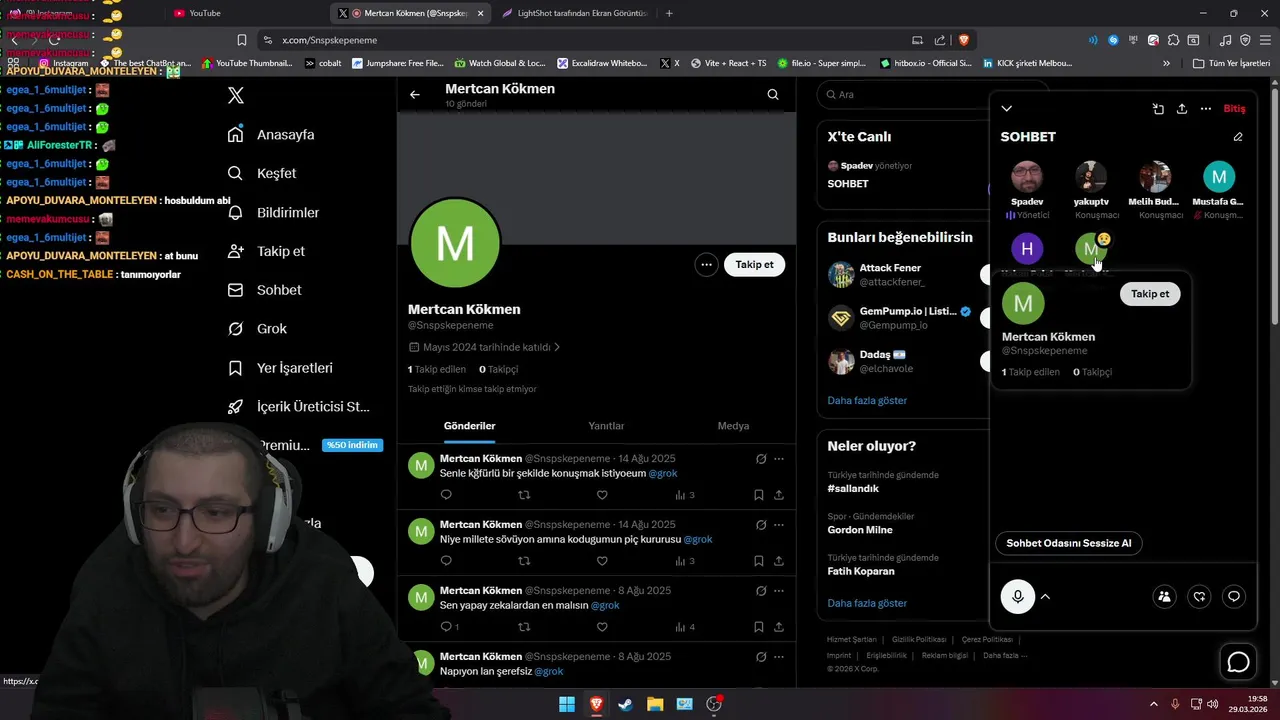Click the share icon in space header
The image size is (1280, 720).
click(1182, 109)
